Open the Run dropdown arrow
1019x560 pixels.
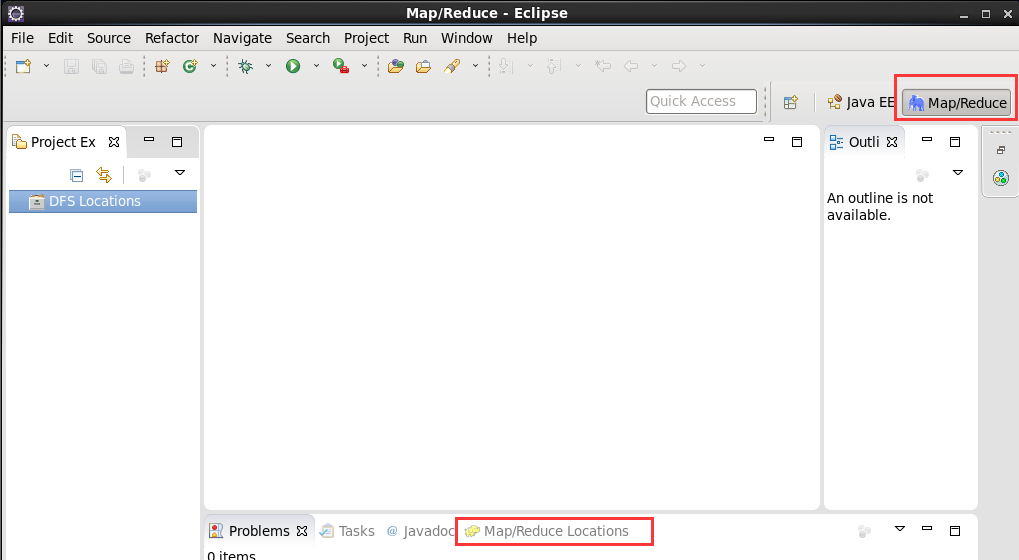click(316, 66)
